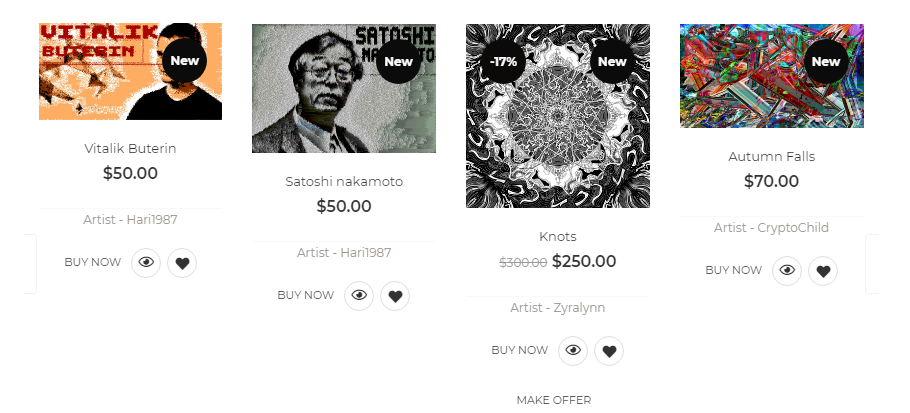910x413 pixels.
Task: Click the eye icon under Knots
Action: pyautogui.click(x=573, y=351)
